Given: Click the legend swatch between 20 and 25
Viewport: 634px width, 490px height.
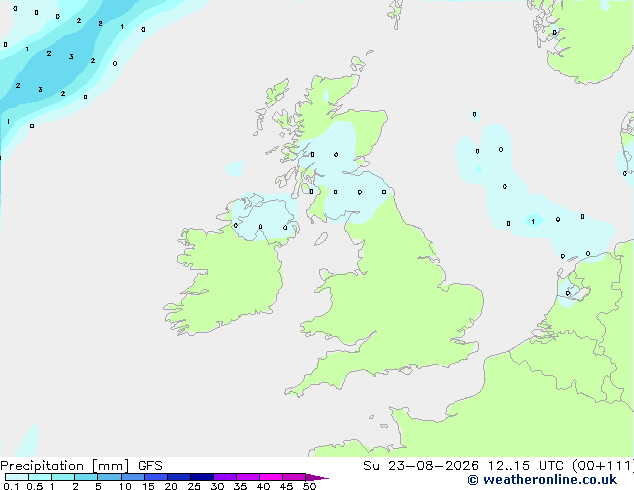Looking at the screenshot, I should (x=179, y=477).
